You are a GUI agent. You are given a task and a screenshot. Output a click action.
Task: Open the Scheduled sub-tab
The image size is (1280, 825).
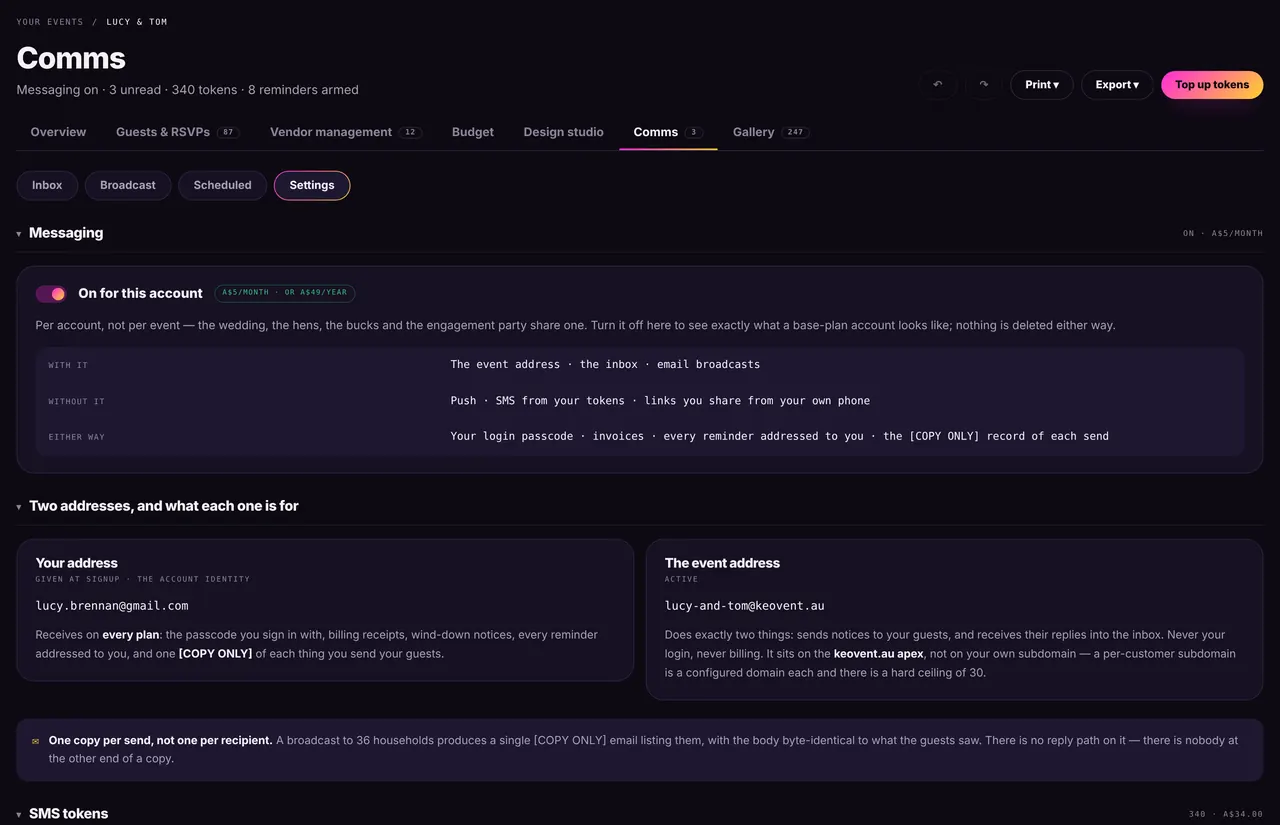click(x=222, y=185)
